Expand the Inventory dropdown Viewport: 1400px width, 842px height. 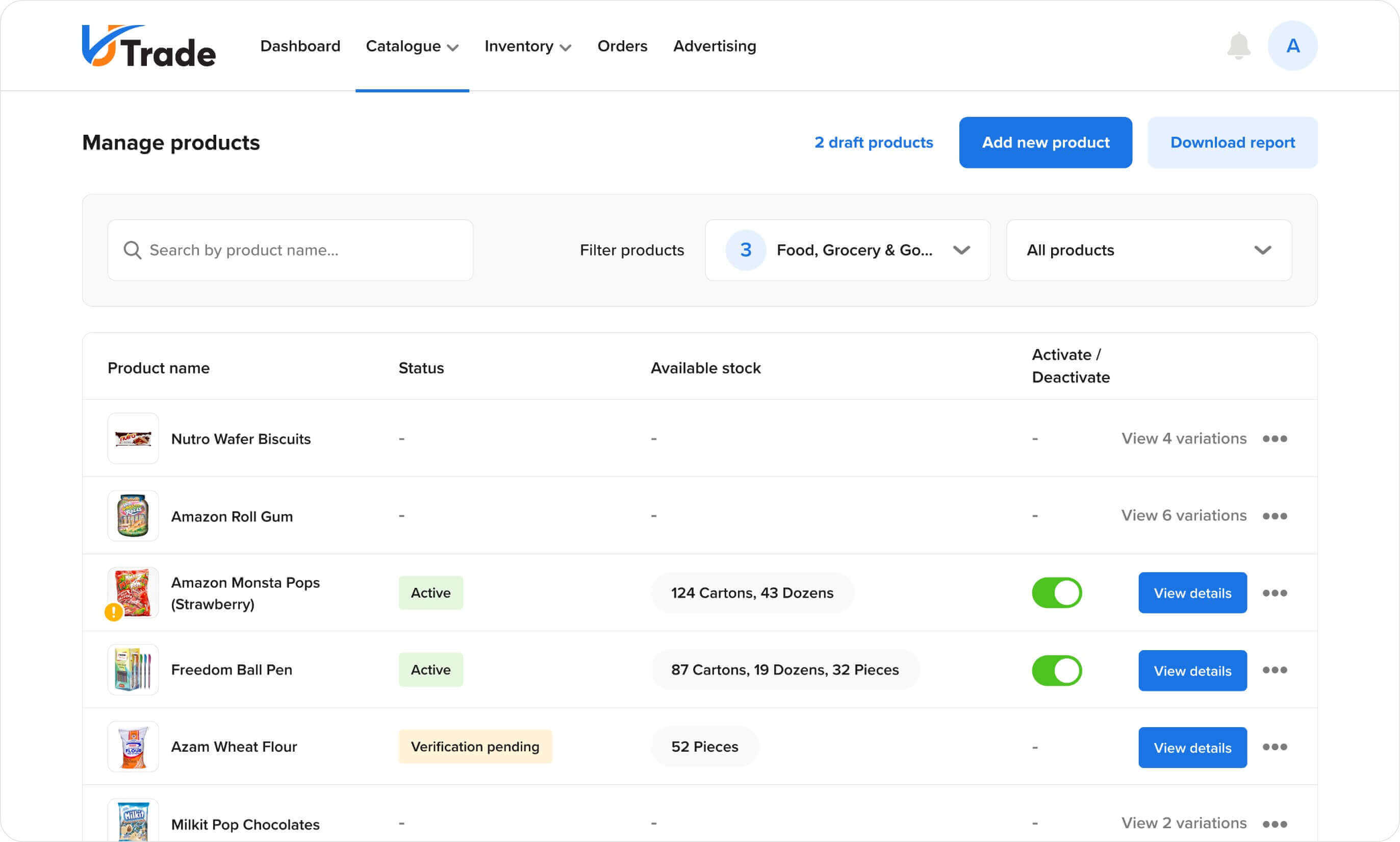[x=527, y=46]
